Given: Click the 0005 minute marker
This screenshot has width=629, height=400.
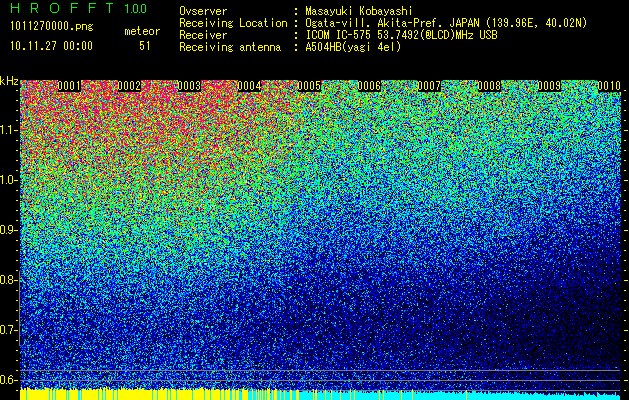Looking at the screenshot, I should pyautogui.click(x=309, y=86).
